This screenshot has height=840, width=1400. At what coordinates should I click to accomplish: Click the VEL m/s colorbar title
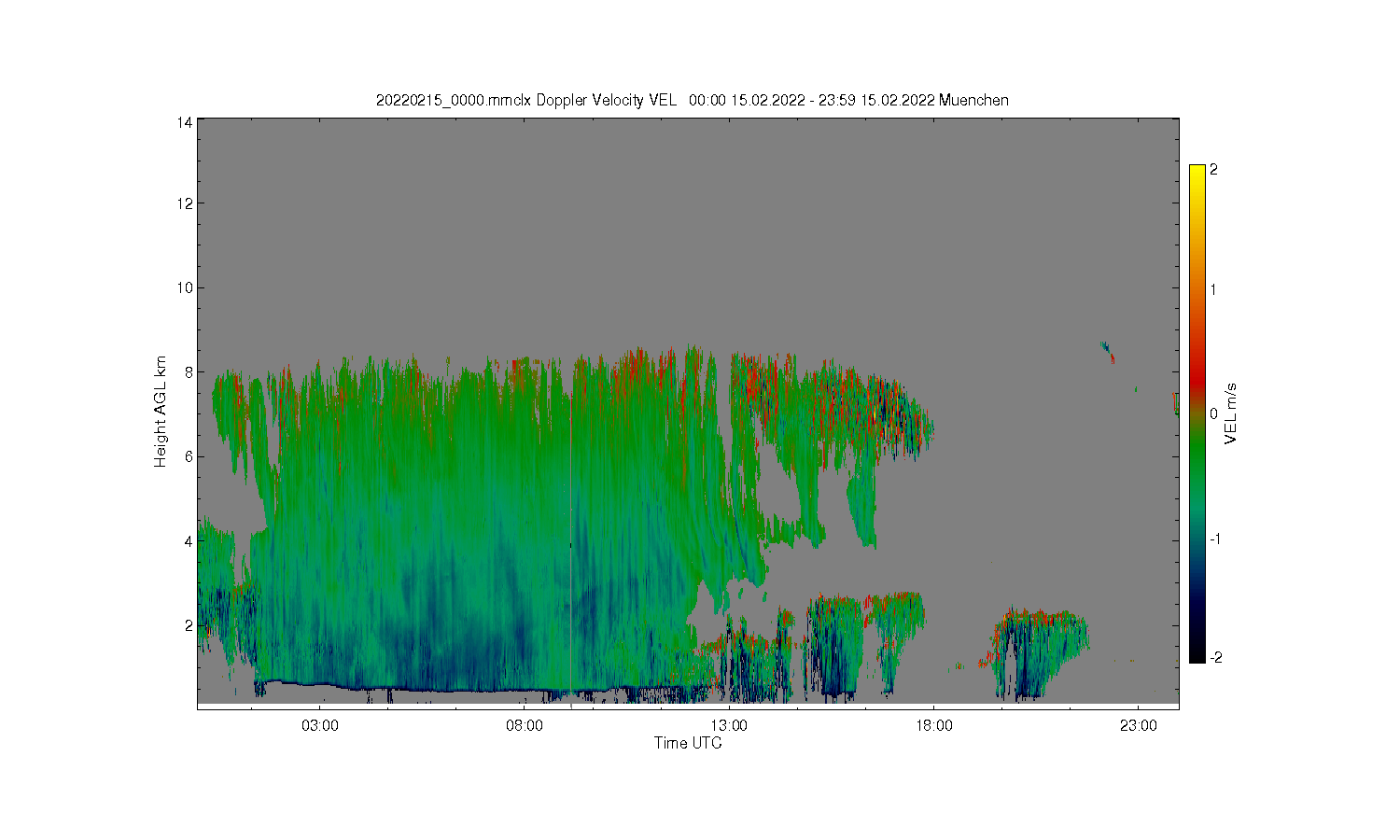(1231, 413)
